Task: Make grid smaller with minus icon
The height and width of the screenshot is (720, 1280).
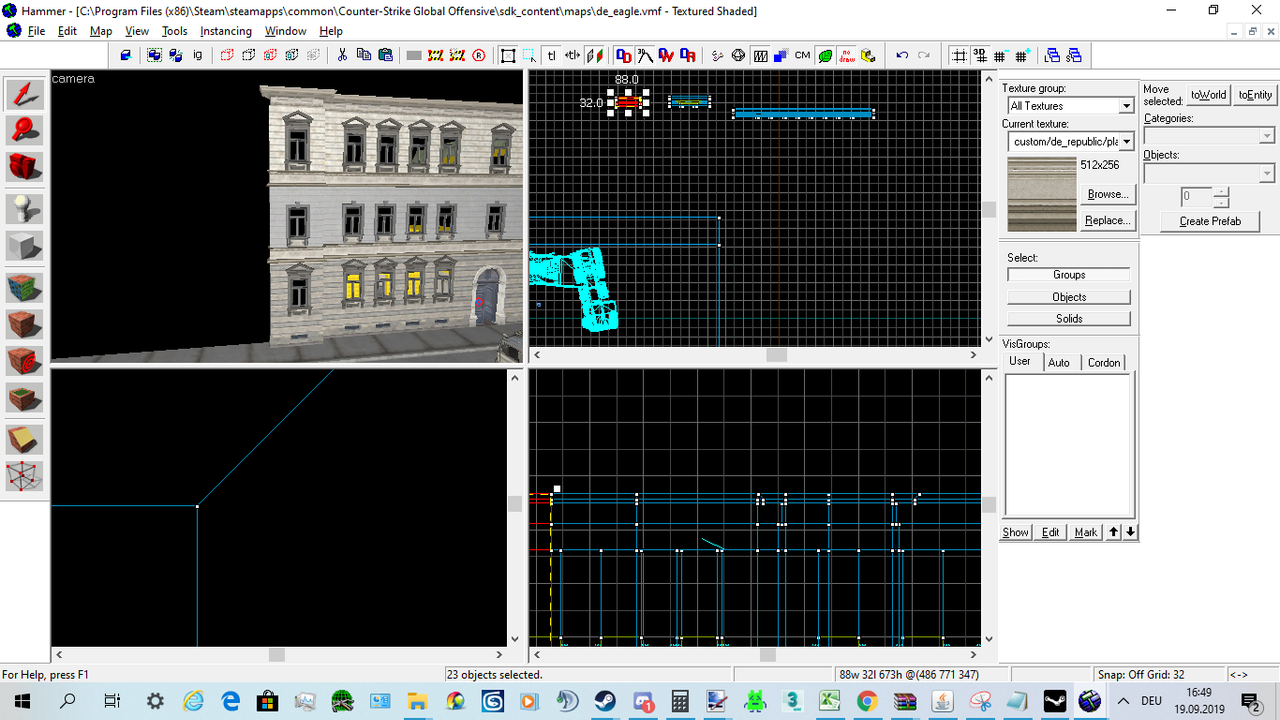Action: click(x=1001, y=55)
